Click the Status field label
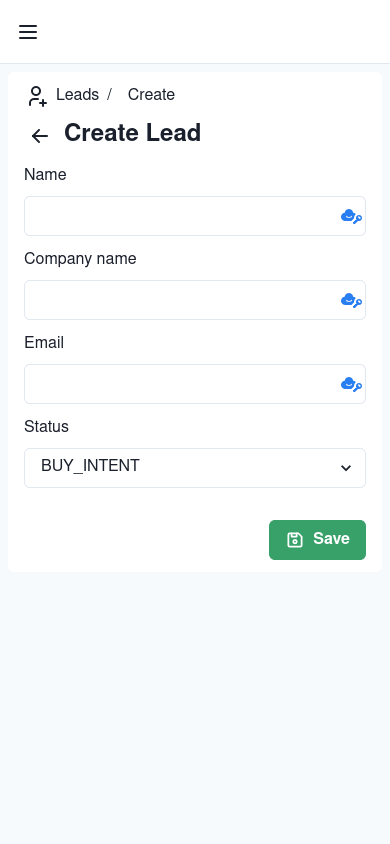This screenshot has width=390, height=844. coord(46,426)
